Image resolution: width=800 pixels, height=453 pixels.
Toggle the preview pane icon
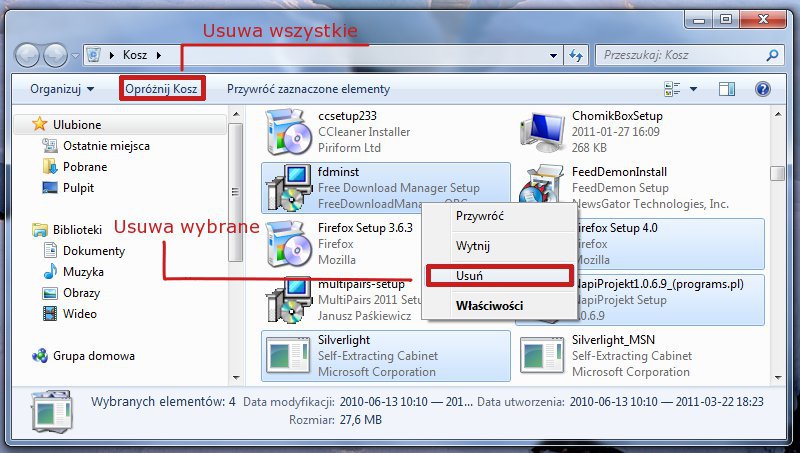pos(727,89)
